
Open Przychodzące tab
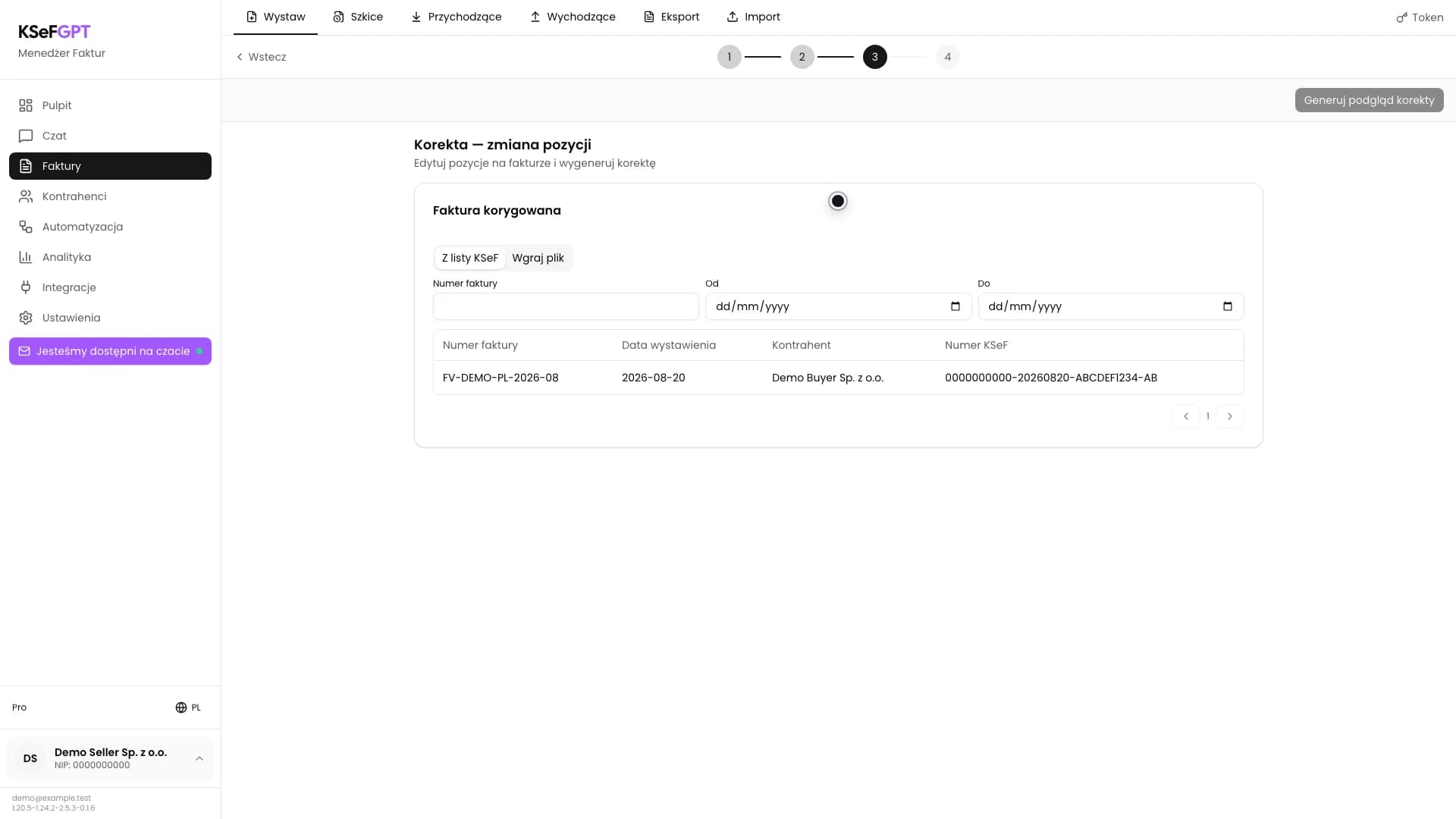pos(456,17)
